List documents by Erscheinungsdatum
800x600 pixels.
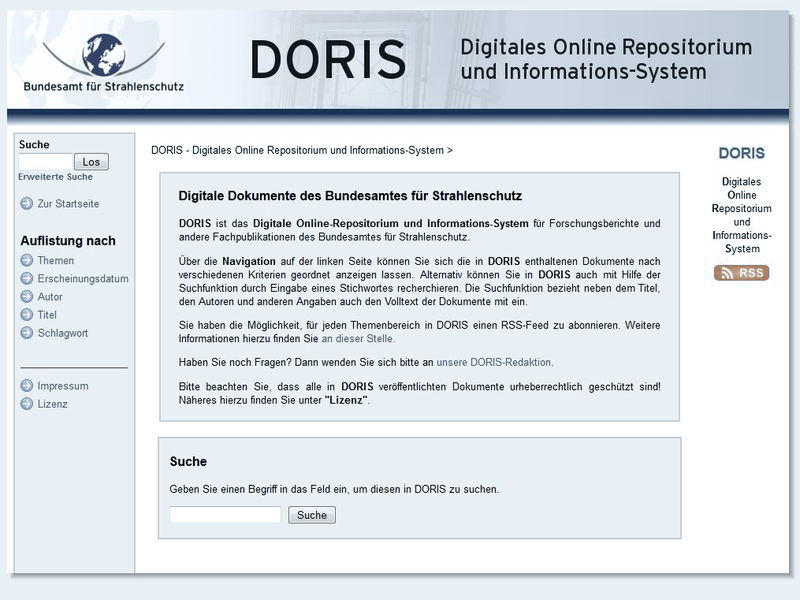pos(83,279)
